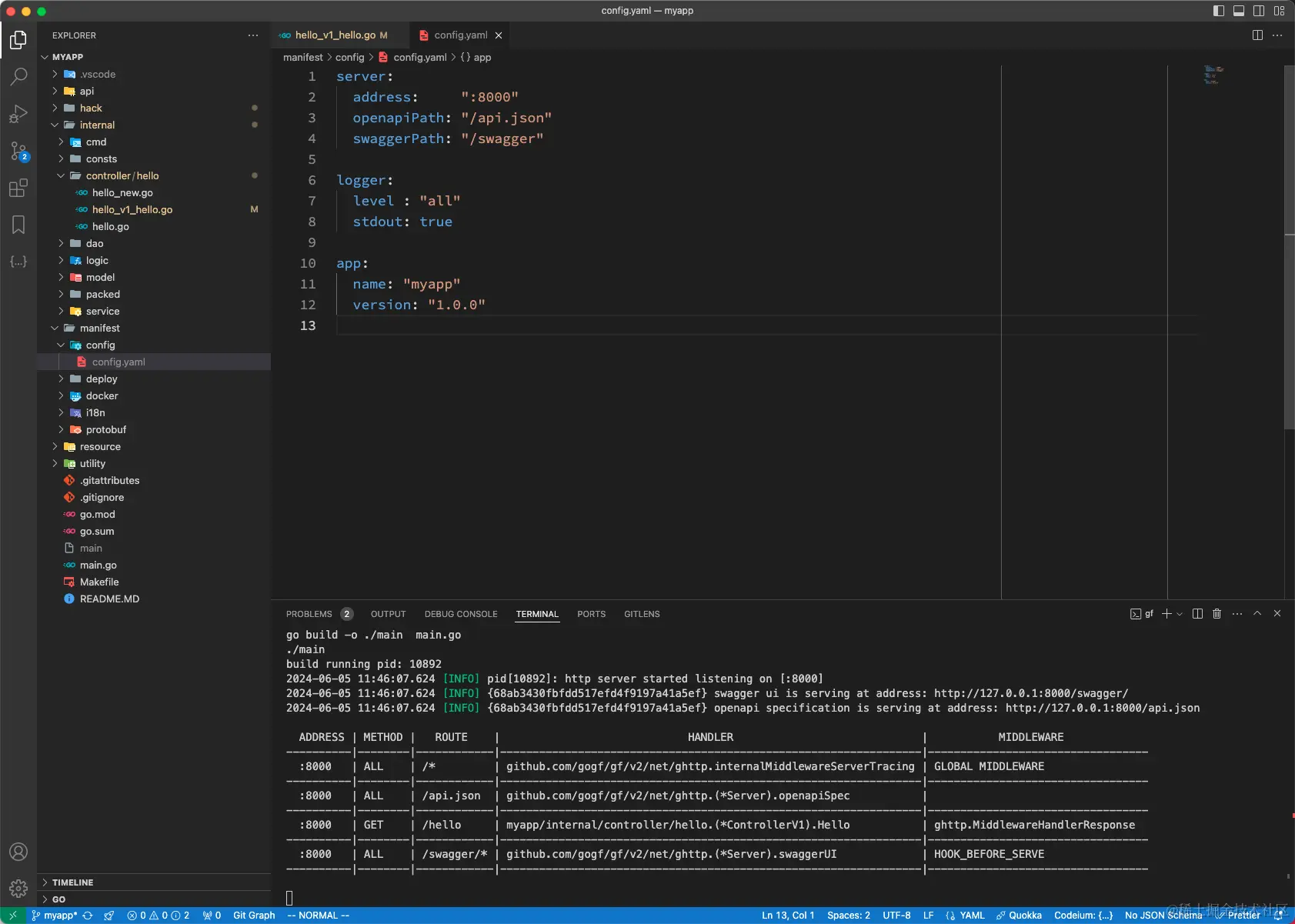This screenshot has height=924, width=1295.
Task: Click the editor vertical scrollbar thumb
Action: pos(1290,246)
